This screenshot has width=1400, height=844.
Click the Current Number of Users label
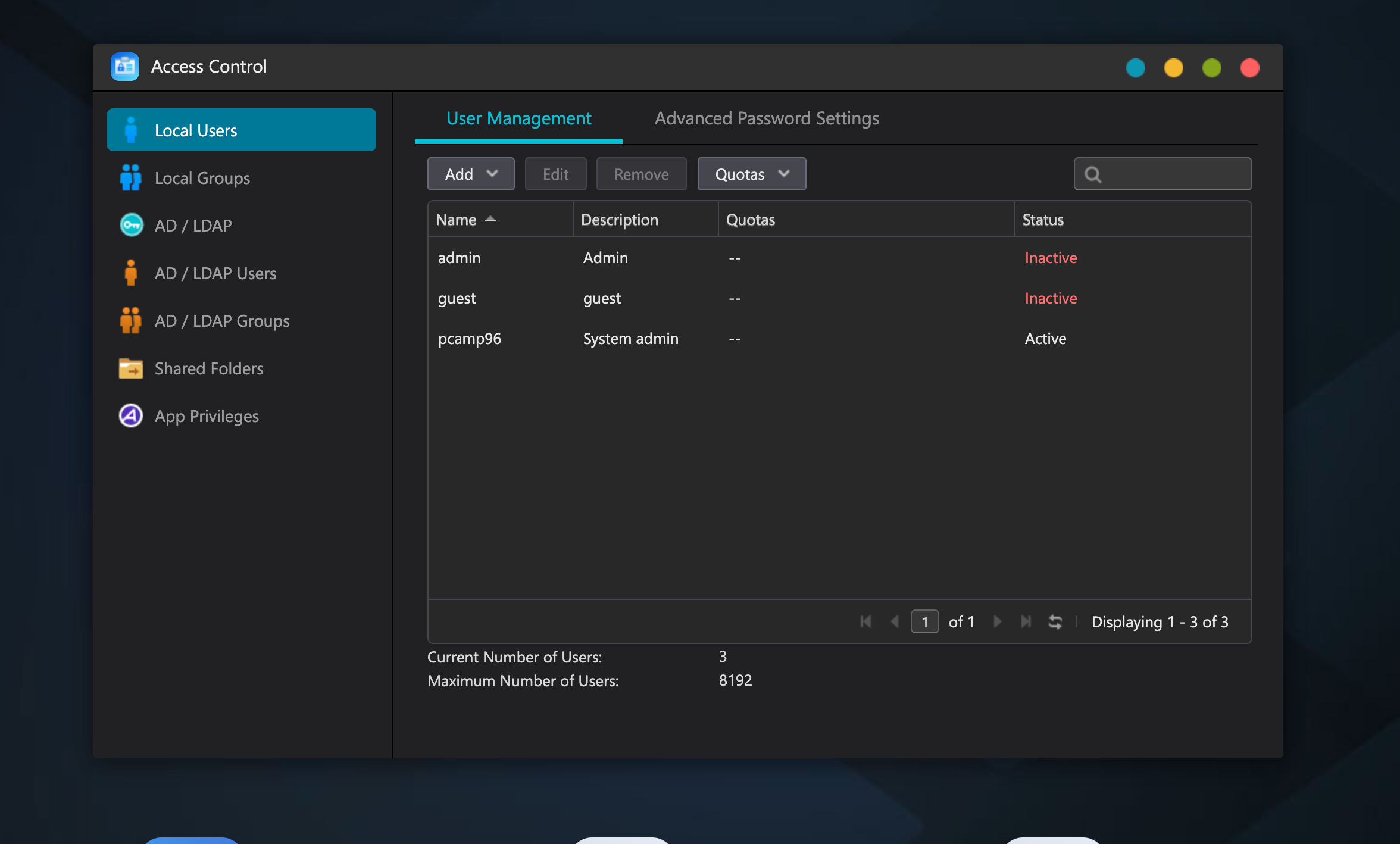click(514, 657)
